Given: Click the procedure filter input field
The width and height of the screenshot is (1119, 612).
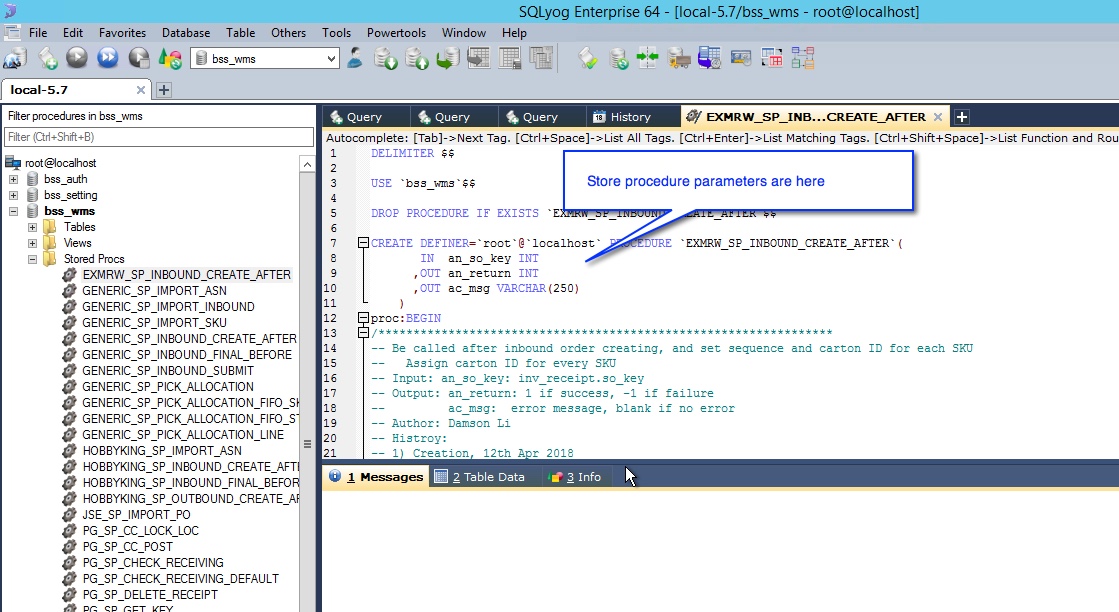Looking at the screenshot, I should click(159, 137).
